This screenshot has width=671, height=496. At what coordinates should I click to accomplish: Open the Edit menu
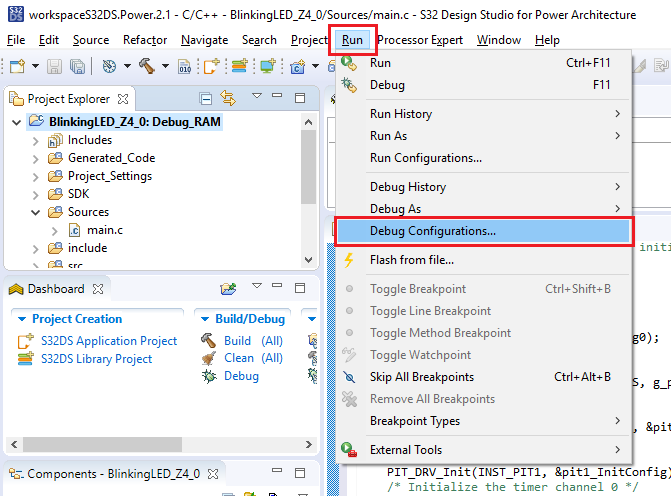(x=49, y=40)
